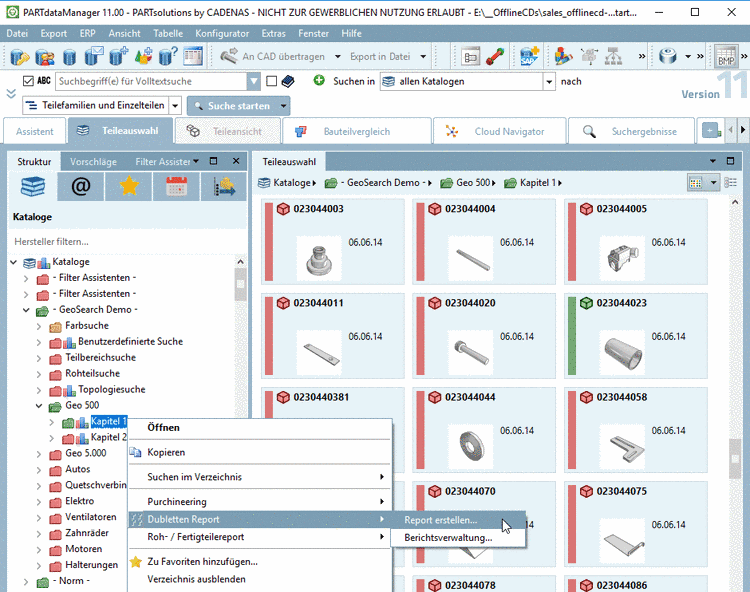Toggle the checkbox next to the book icon
750x592 pixels.
pos(272,81)
